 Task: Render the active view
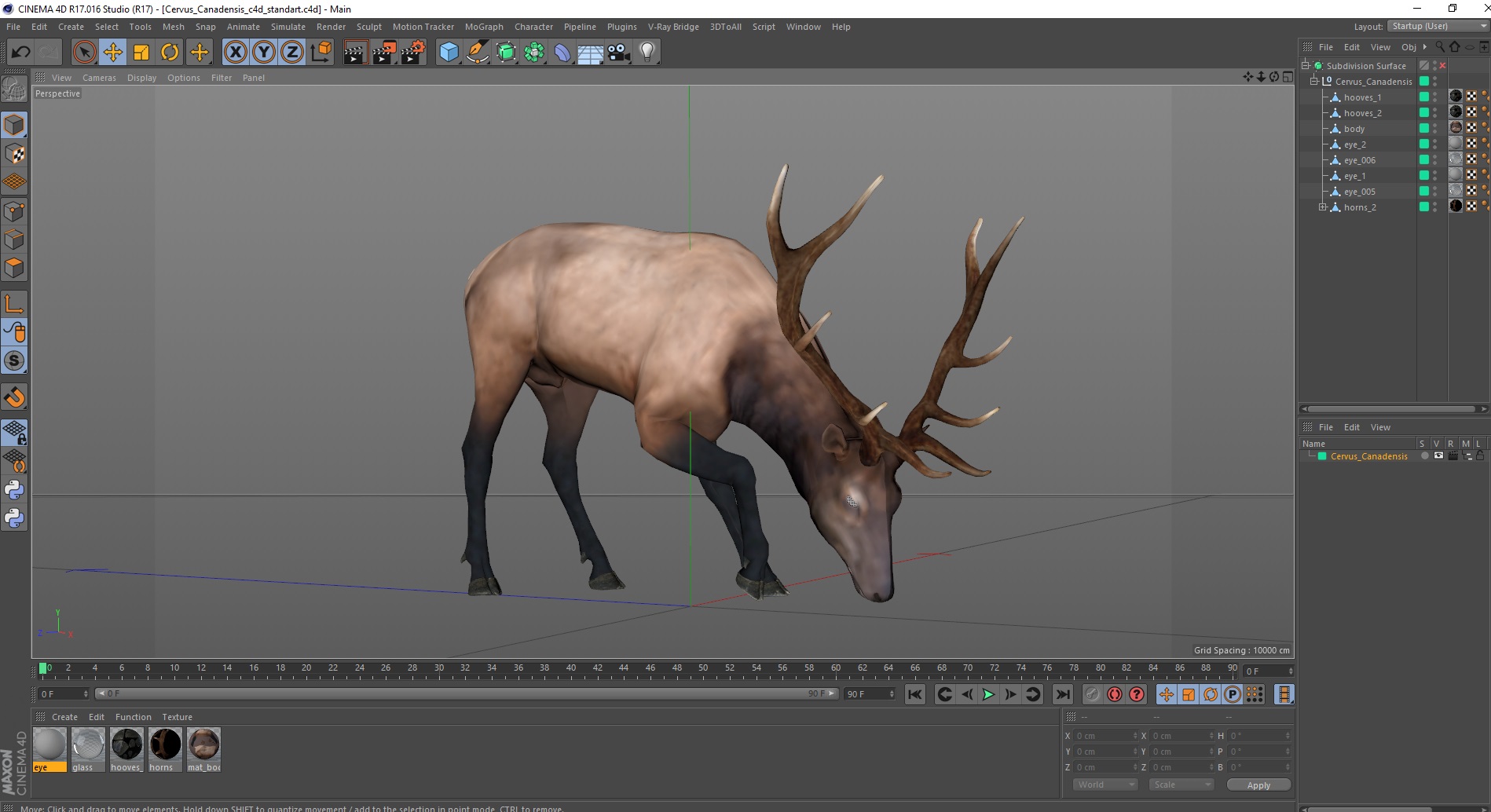point(355,53)
